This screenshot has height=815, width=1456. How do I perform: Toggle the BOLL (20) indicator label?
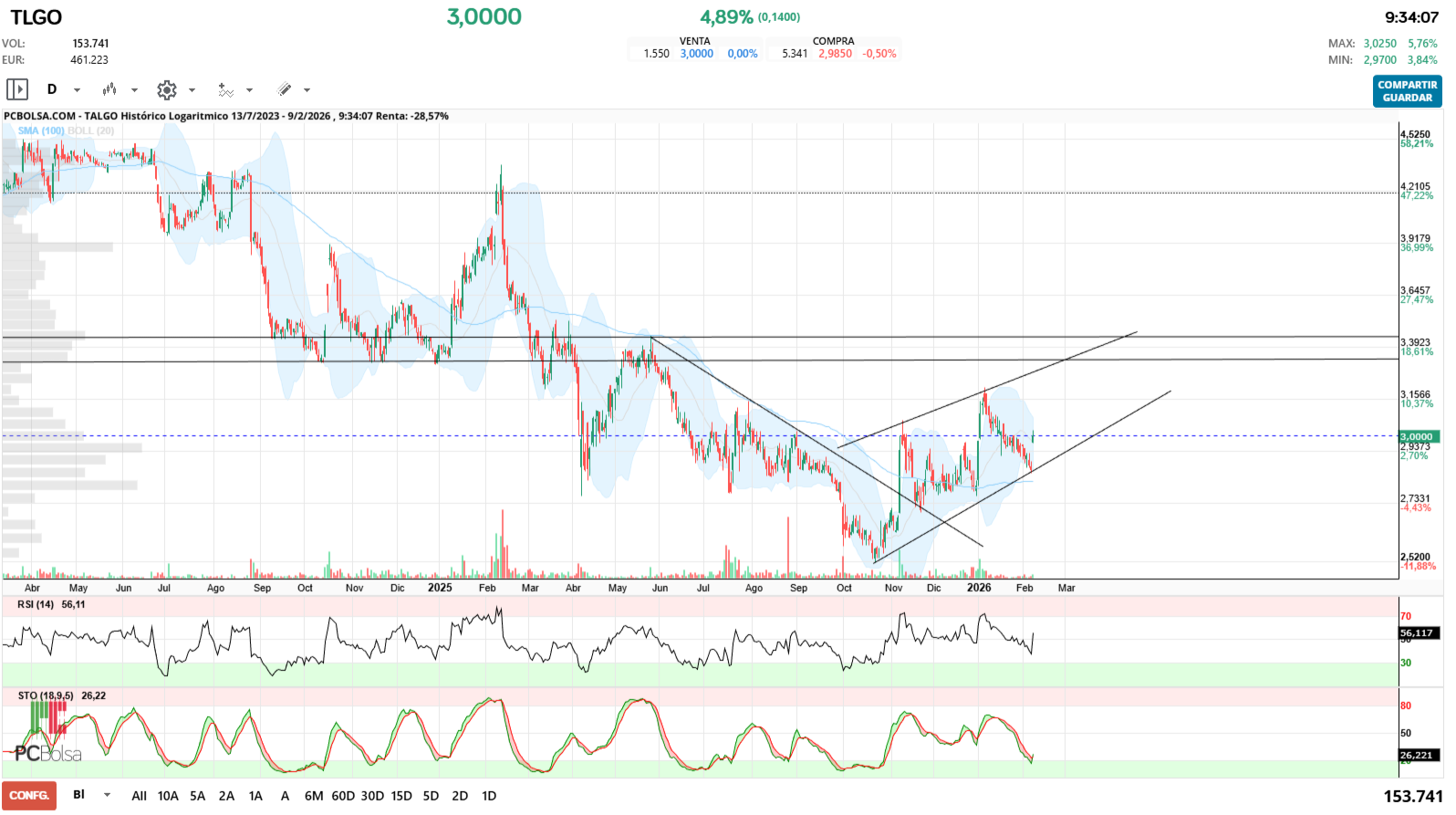(x=91, y=131)
